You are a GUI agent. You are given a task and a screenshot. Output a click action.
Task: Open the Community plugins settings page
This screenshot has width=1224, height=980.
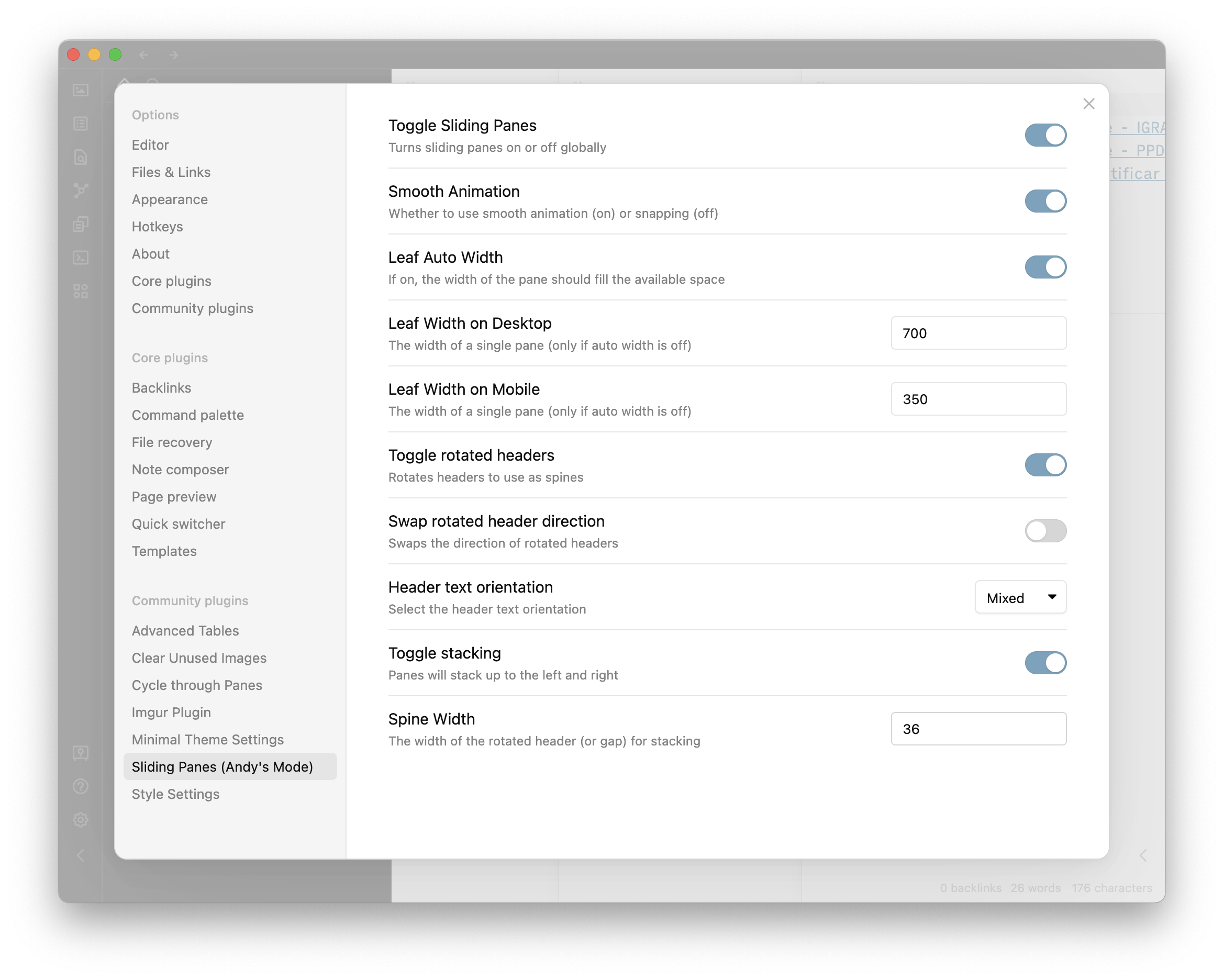point(193,308)
